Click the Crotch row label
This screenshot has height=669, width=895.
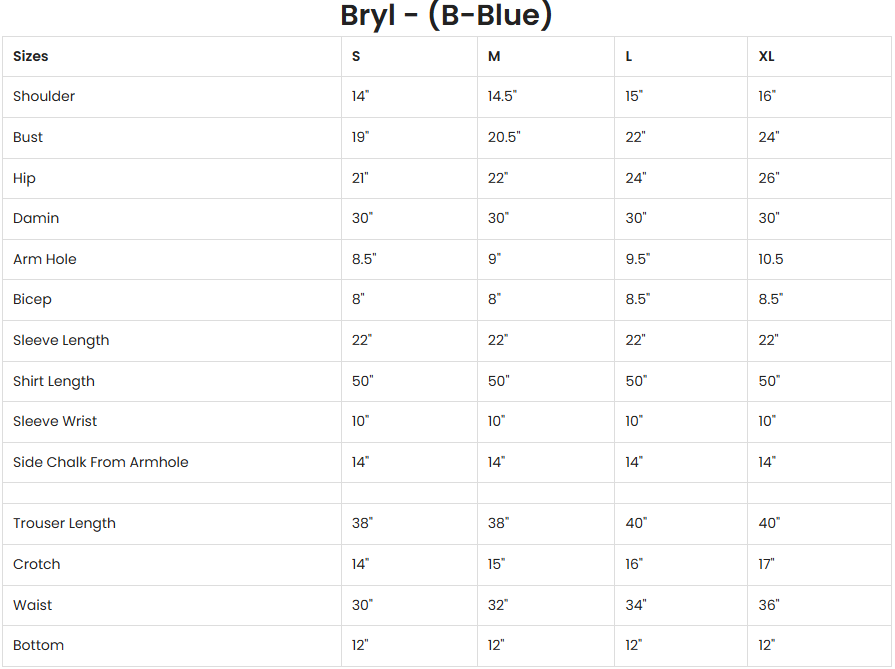point(37,564)
